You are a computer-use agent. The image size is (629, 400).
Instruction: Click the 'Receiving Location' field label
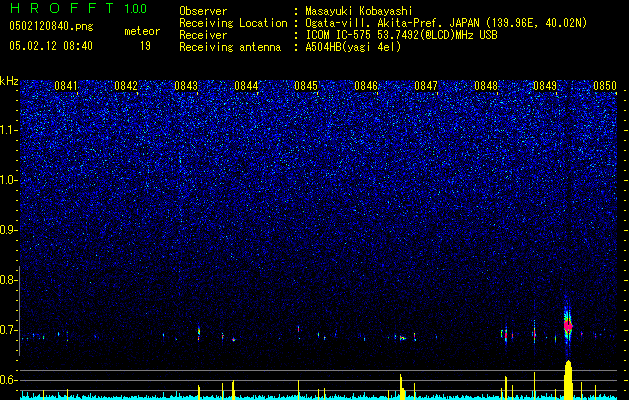233,23
